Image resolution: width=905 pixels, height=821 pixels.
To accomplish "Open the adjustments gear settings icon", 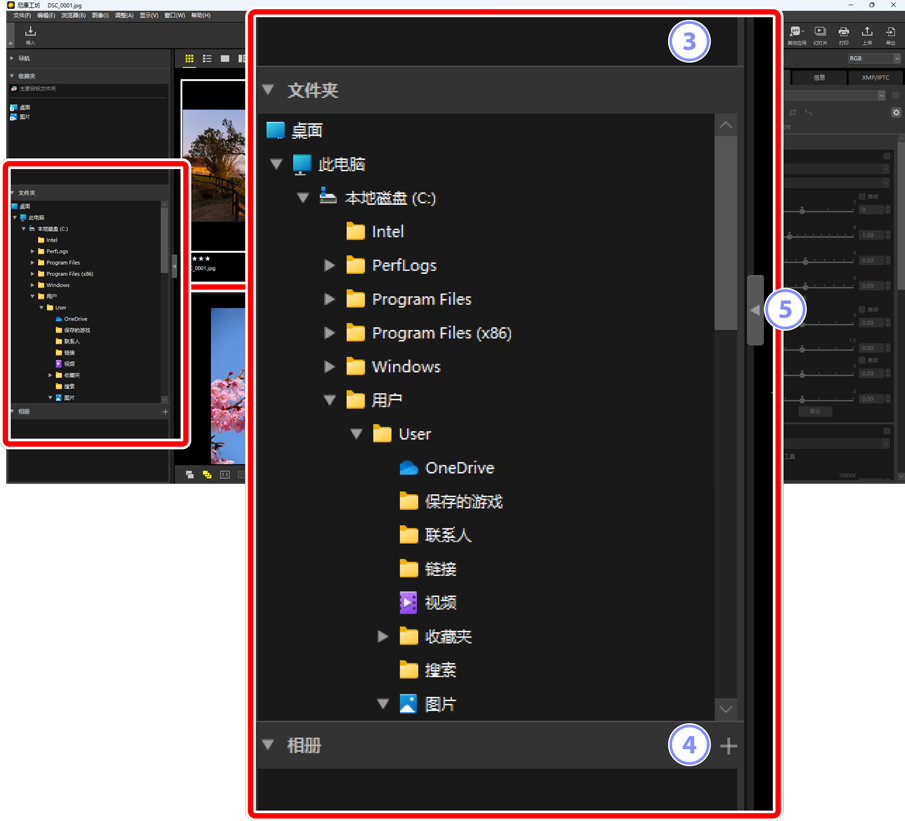I will tap(896, 113).
